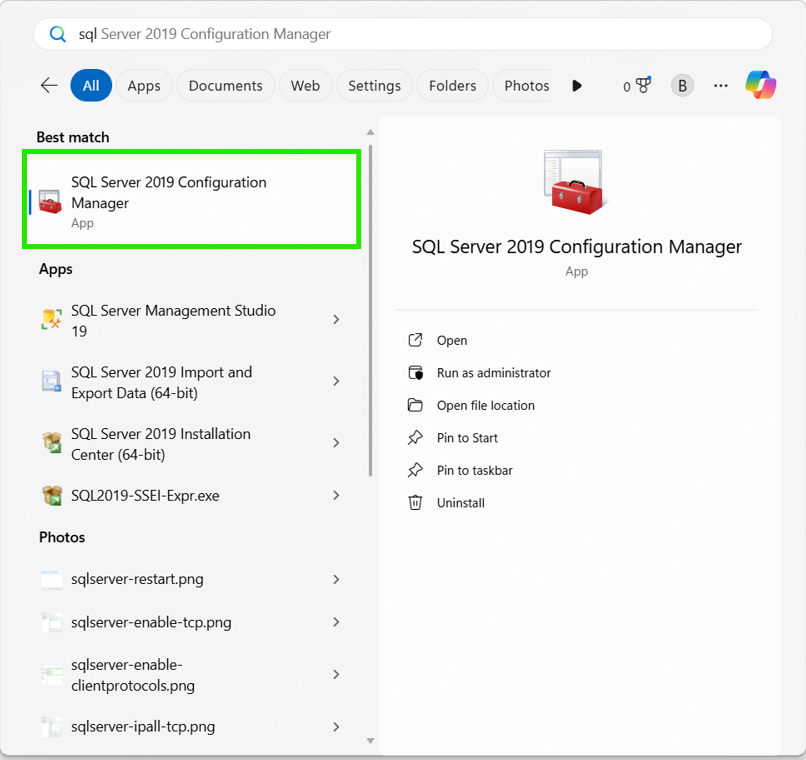This screenshot has width=806, height=760.
Task: Expand options for sqlserver-restart.png
Action: click(x=336, y=579)
